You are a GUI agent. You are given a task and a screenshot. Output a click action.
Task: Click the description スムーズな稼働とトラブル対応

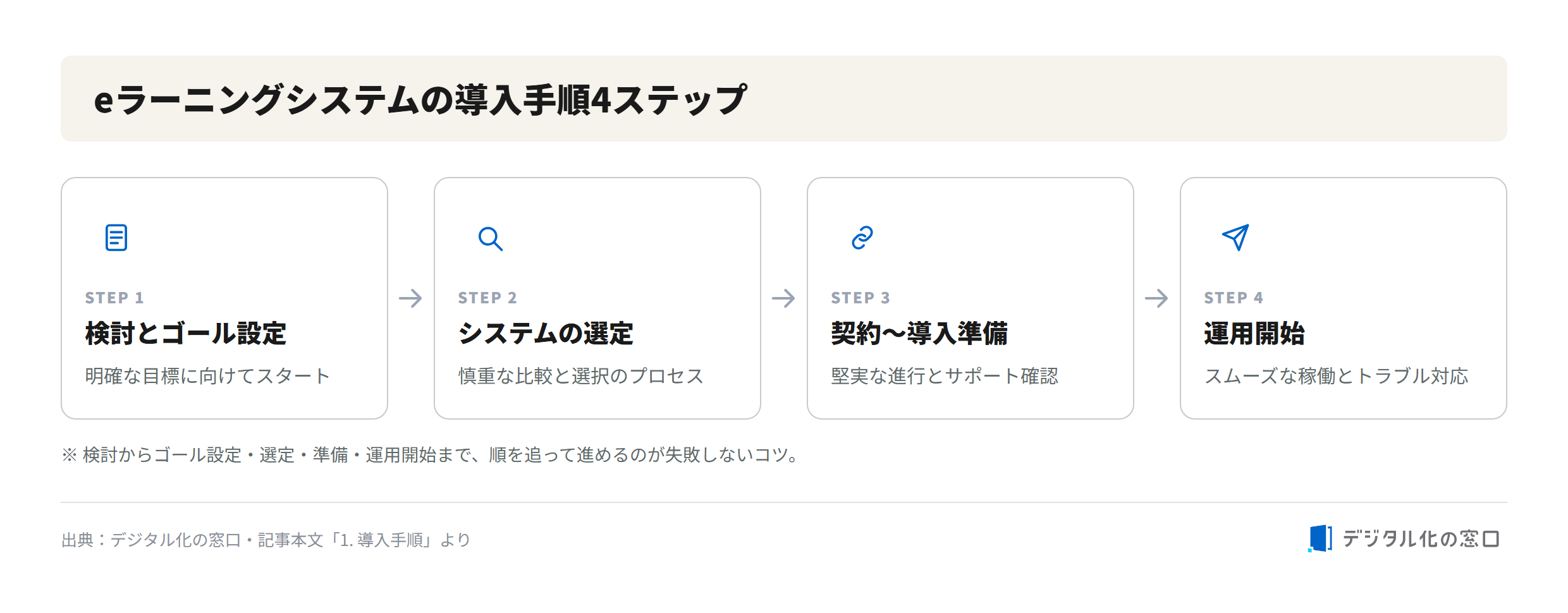pyautogui.click(x=1336, y=376)
